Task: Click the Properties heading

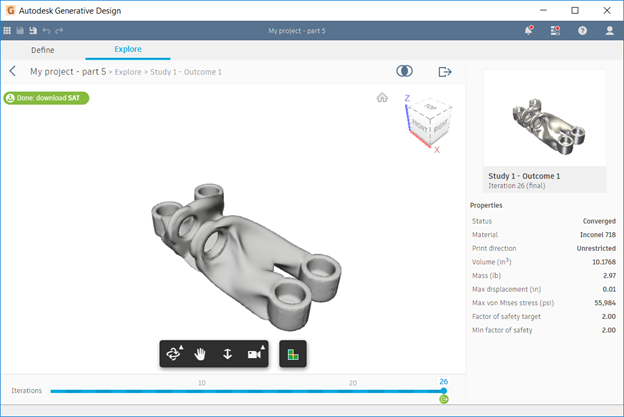Action: click(486, 205)
